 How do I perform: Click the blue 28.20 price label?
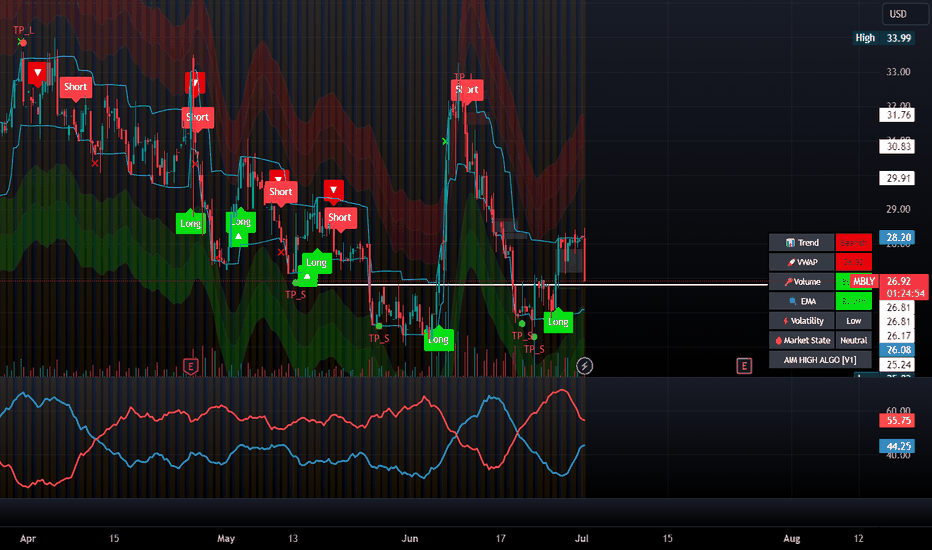897,237
